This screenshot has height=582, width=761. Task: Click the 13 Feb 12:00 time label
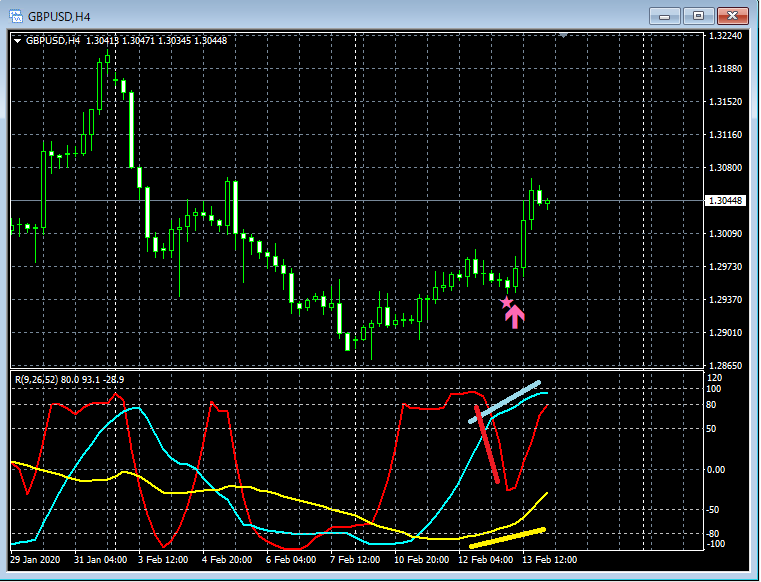click(549, 560)
